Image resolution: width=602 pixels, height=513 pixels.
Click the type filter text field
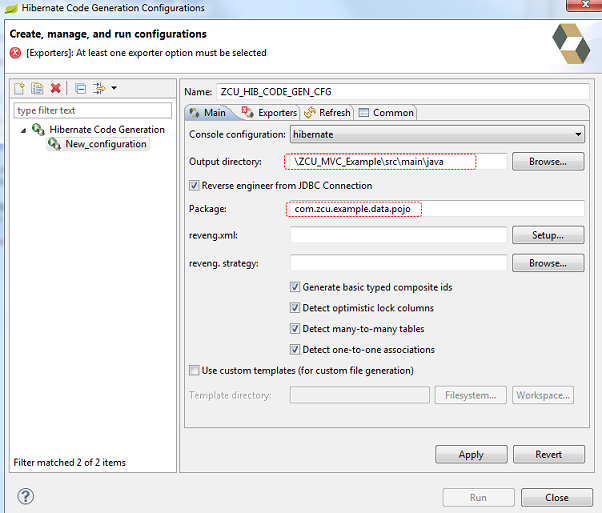[93, 111]
